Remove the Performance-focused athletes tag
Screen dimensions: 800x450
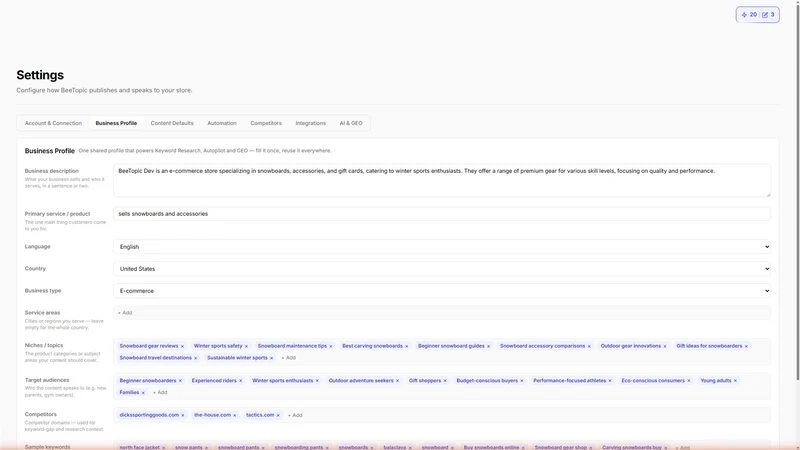click(610, 381)
